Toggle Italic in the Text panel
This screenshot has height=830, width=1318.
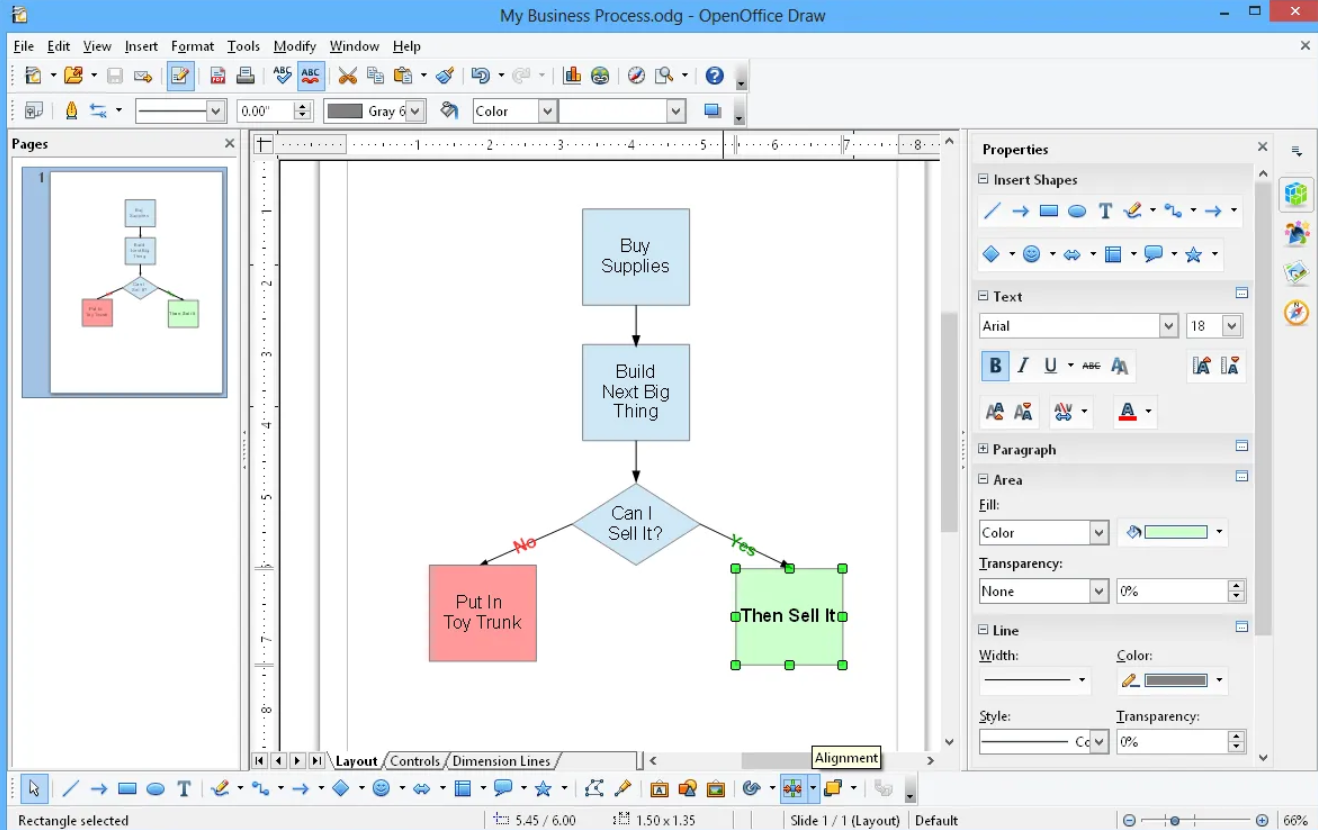(1023, 366)
